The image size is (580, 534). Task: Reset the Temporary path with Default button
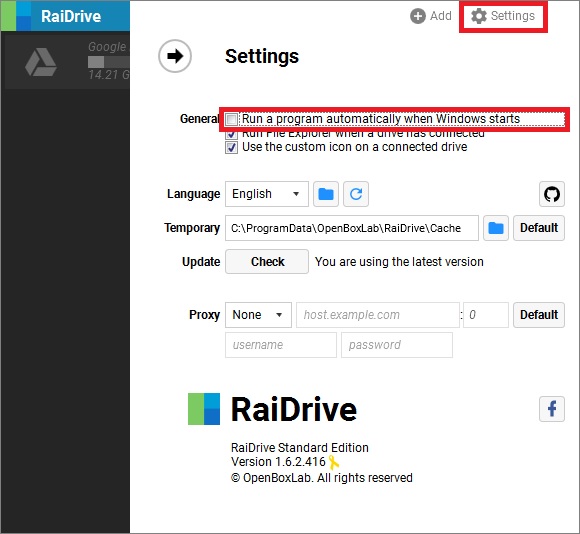(x=539, y=228)
